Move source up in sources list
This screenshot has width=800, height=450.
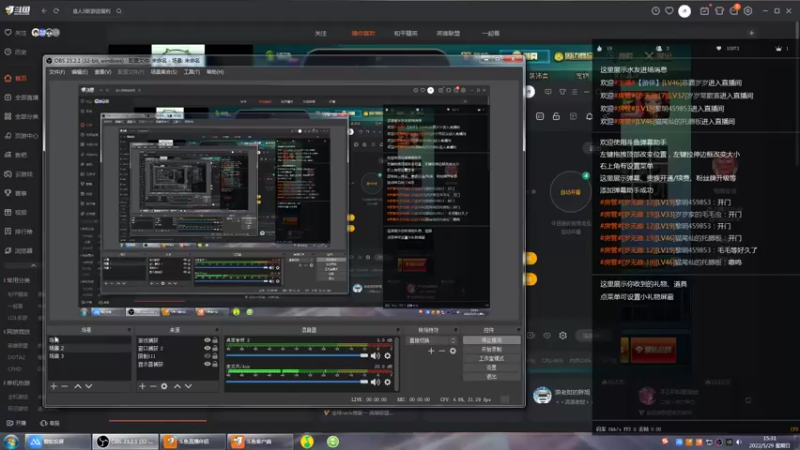tap(177, 386)
